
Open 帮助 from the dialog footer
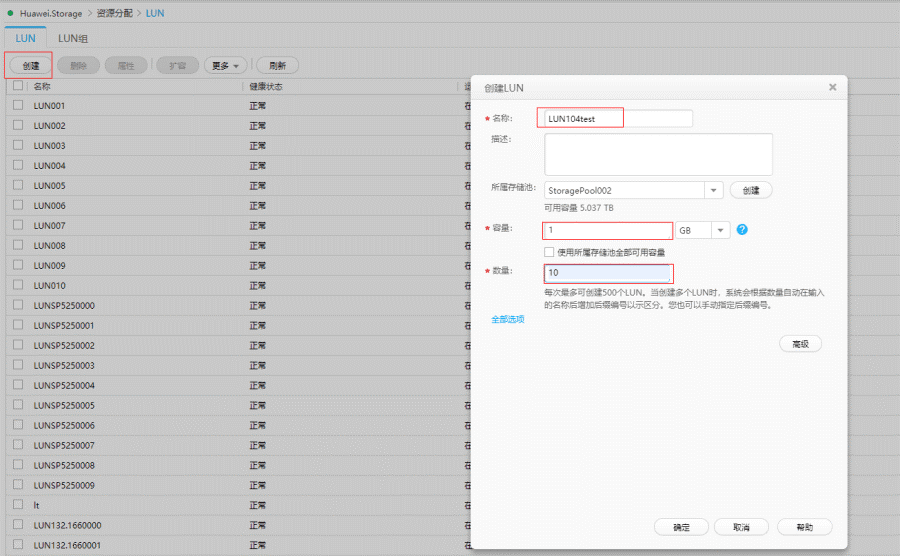click(x=805, y=527)
